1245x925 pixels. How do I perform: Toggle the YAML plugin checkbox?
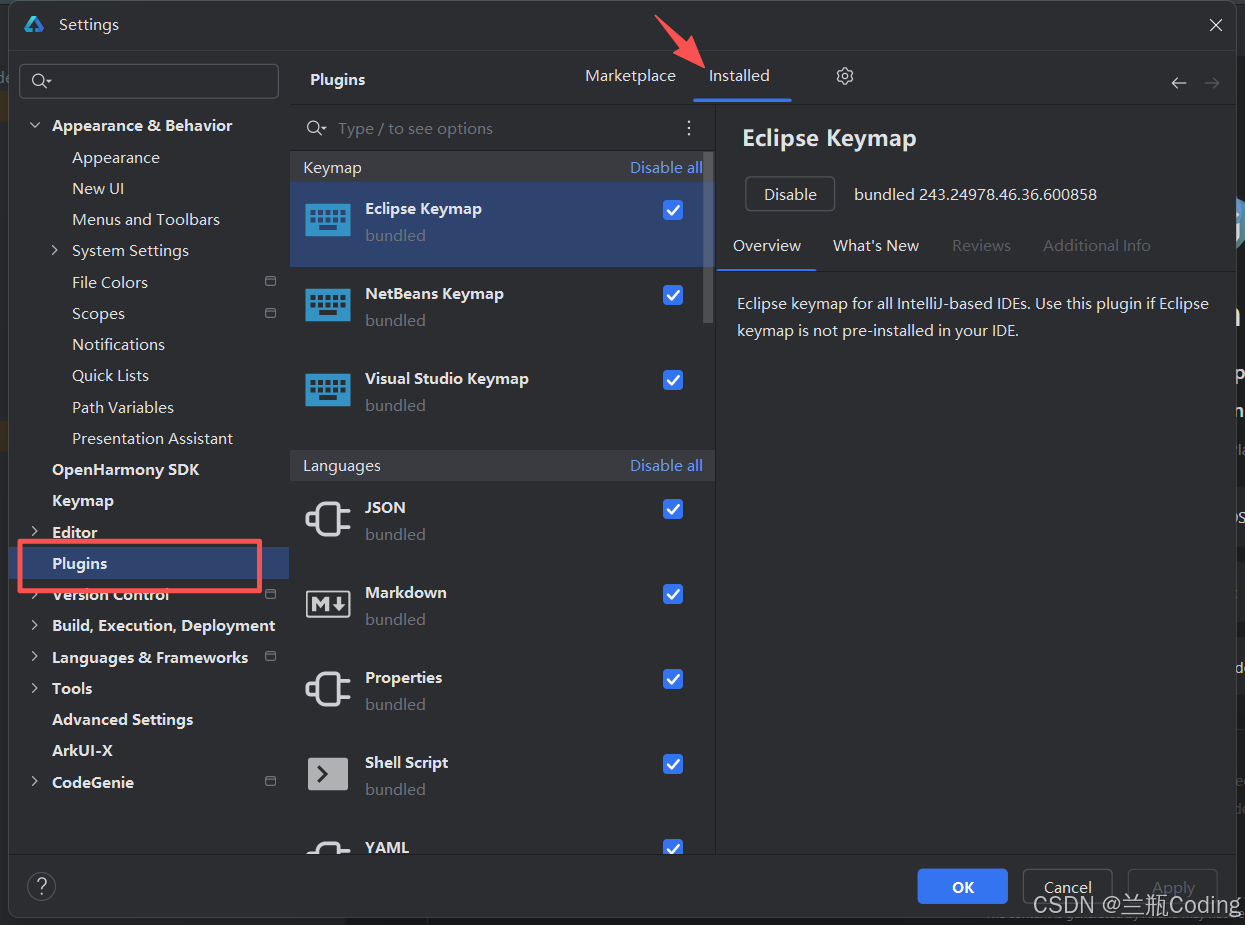point(673,847)
